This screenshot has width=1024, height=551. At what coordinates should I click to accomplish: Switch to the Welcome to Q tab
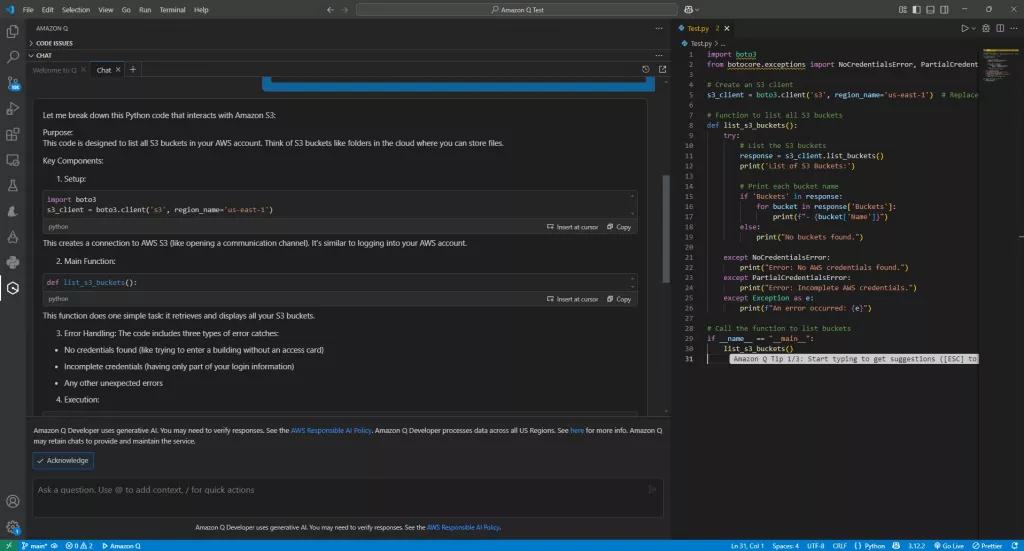coord(55,70)
